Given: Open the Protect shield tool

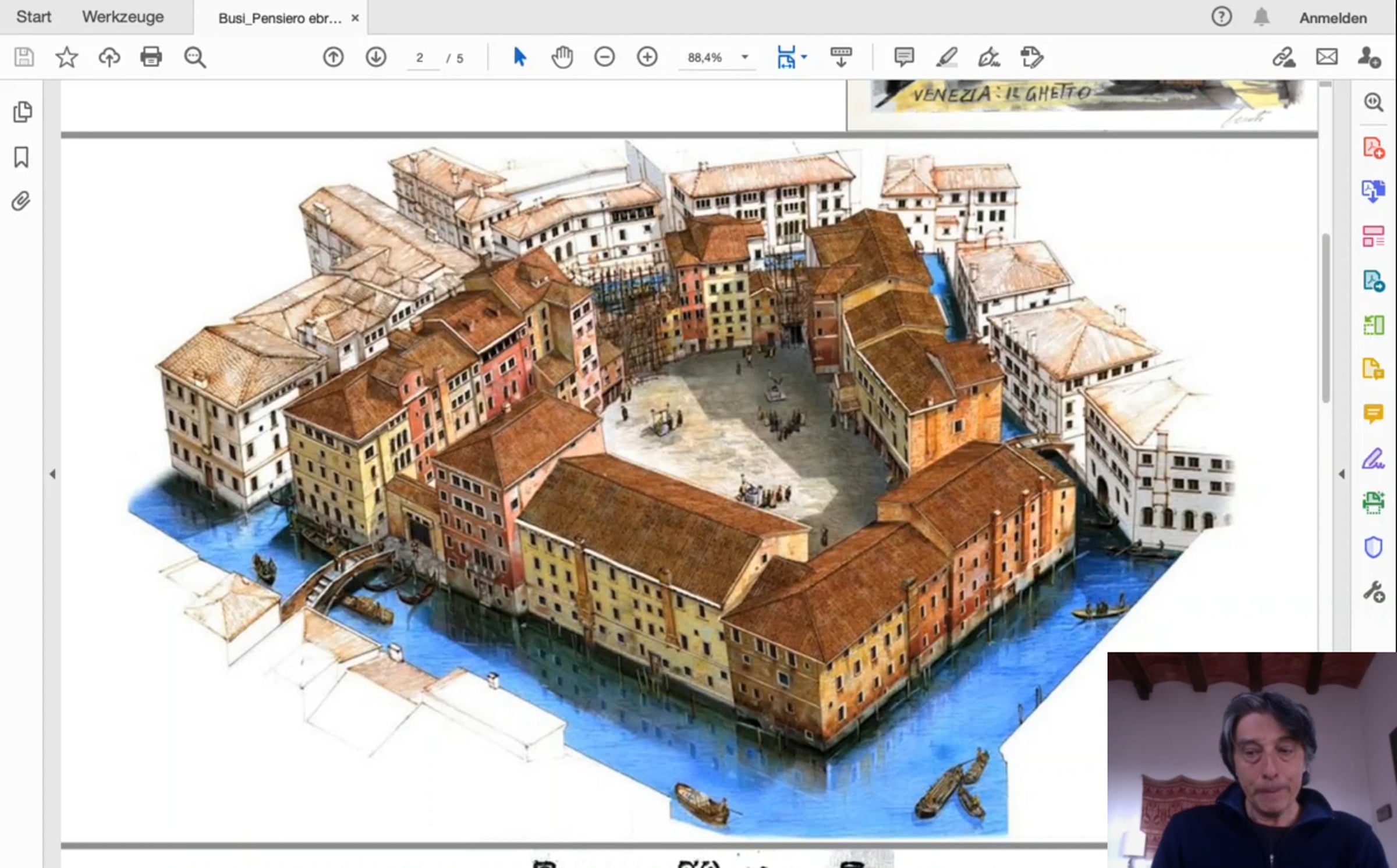Looking at the screenshot, I should [1374, 547].
